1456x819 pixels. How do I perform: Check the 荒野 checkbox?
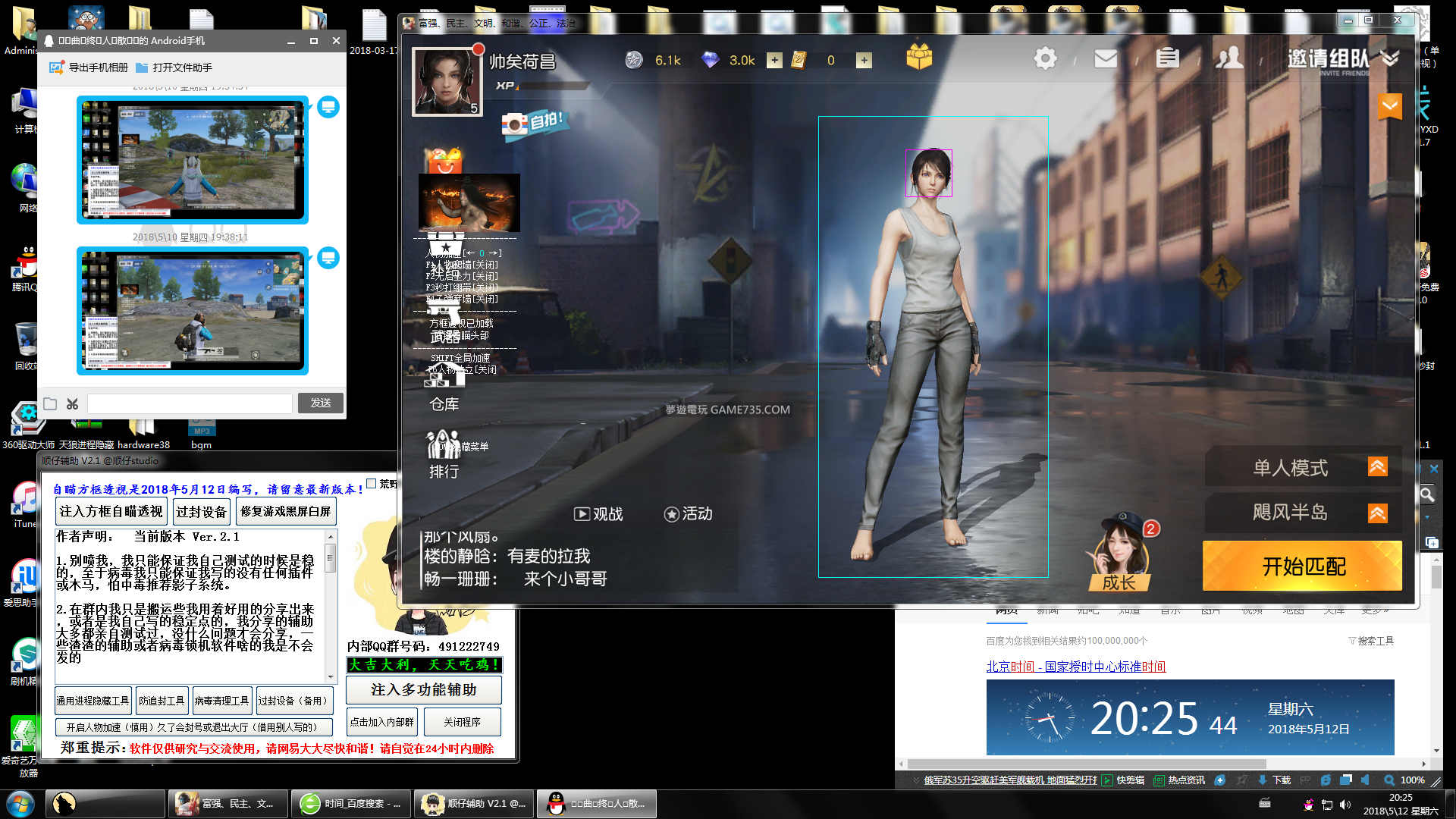pos(372,483)
